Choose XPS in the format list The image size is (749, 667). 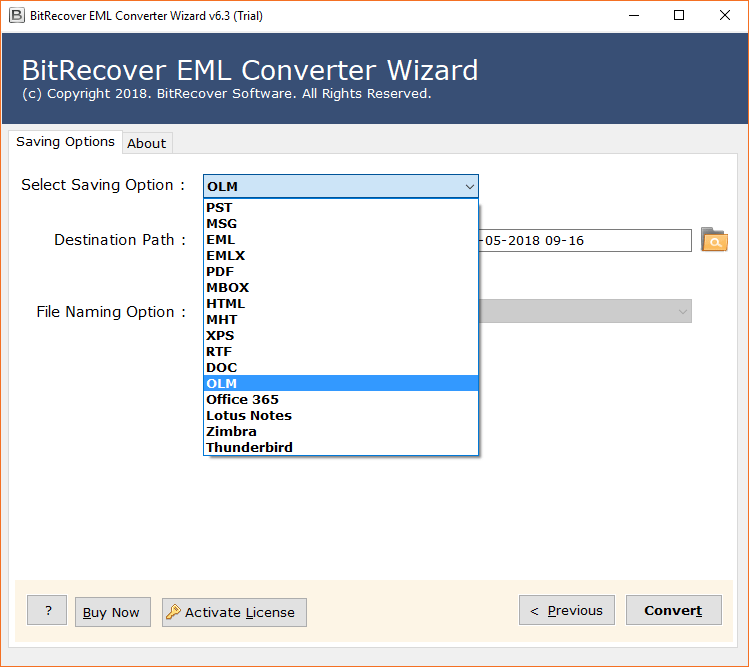pyautogui.click(x=341, y=336)
